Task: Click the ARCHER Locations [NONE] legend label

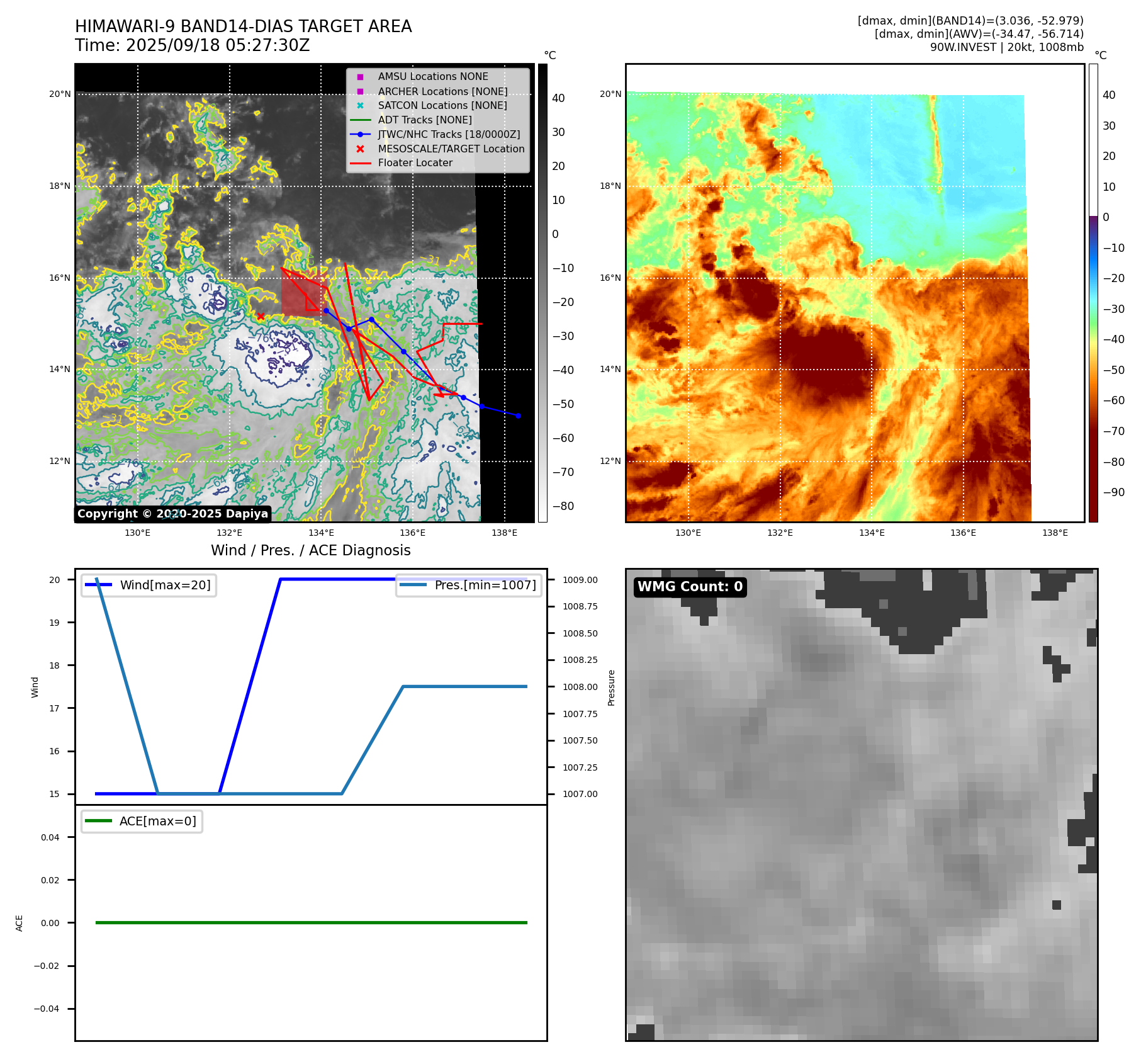Action: pyautogui.click(x=442, y=91)
